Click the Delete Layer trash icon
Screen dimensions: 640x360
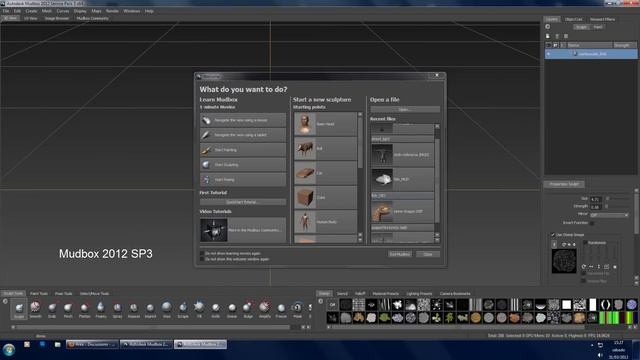tap(557, 36)
